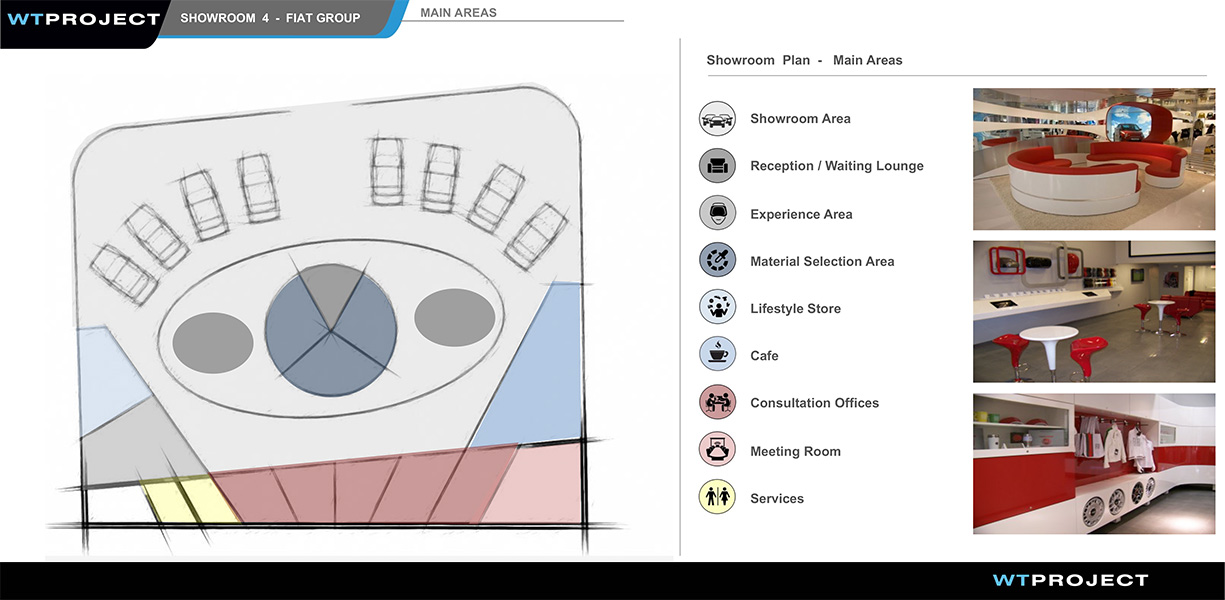Select the 'Showroom Area' legend label
The image size is (1225, 600).
(800, 119)
